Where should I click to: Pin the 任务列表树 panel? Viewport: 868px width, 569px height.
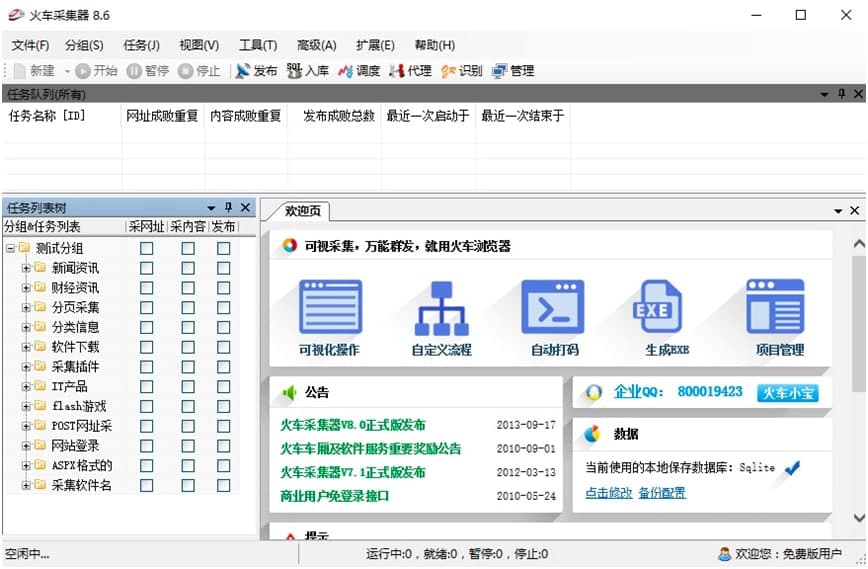[x=228, y=207]
